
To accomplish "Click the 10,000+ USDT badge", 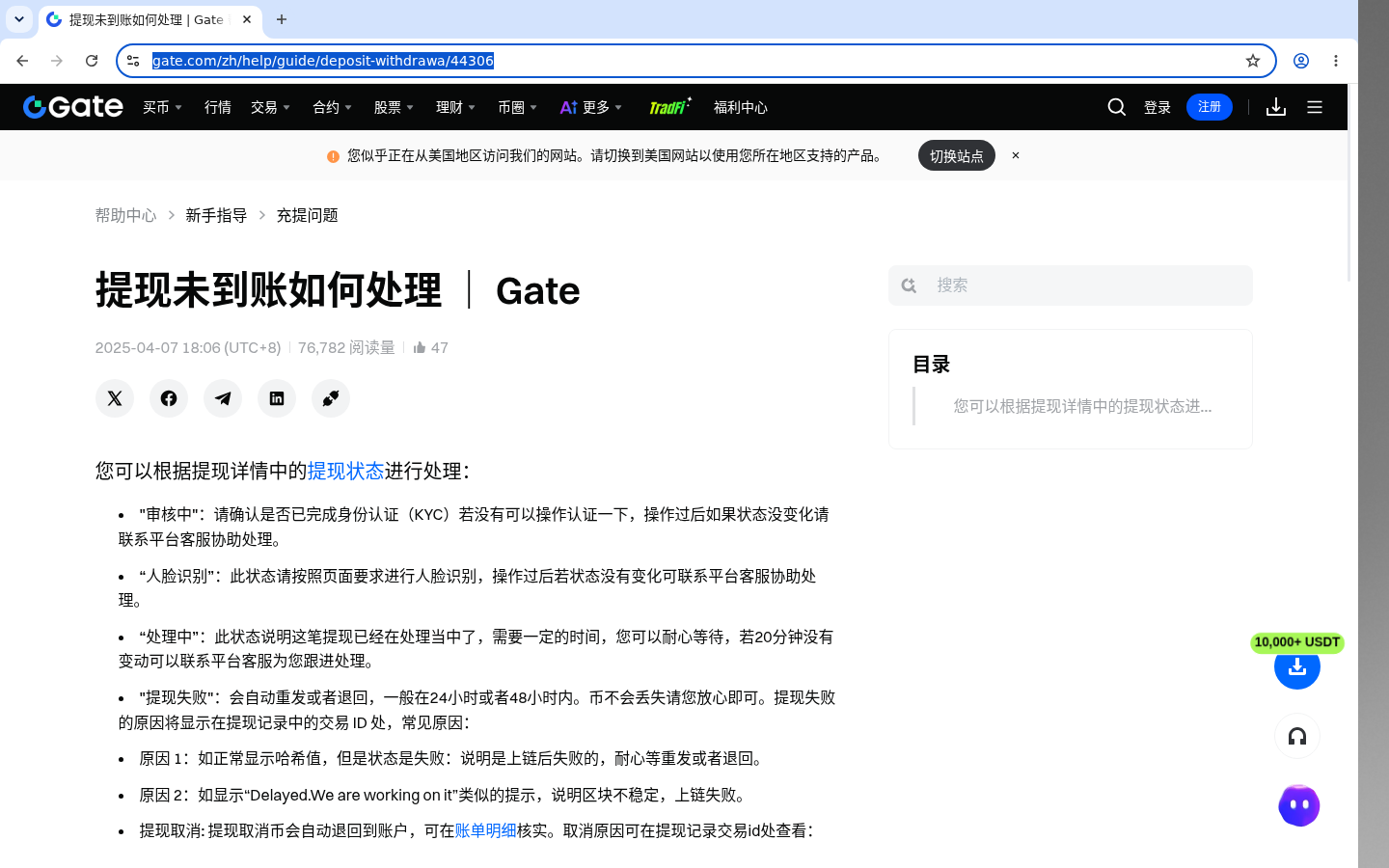I will pos(1297,642).
